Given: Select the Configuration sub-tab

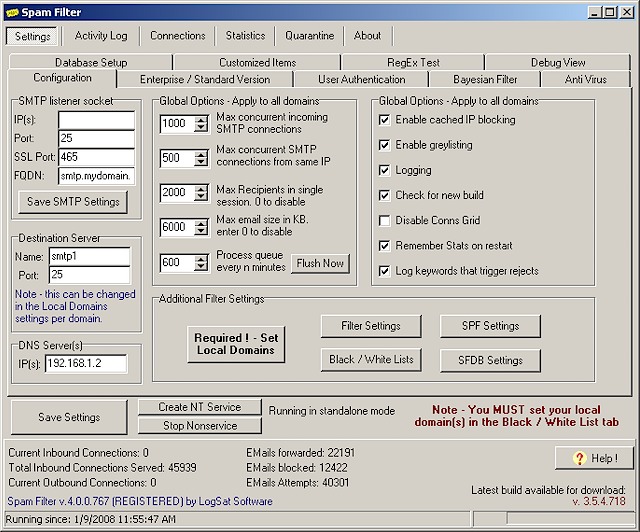Looking at the screenshot, I should (62, 78).
